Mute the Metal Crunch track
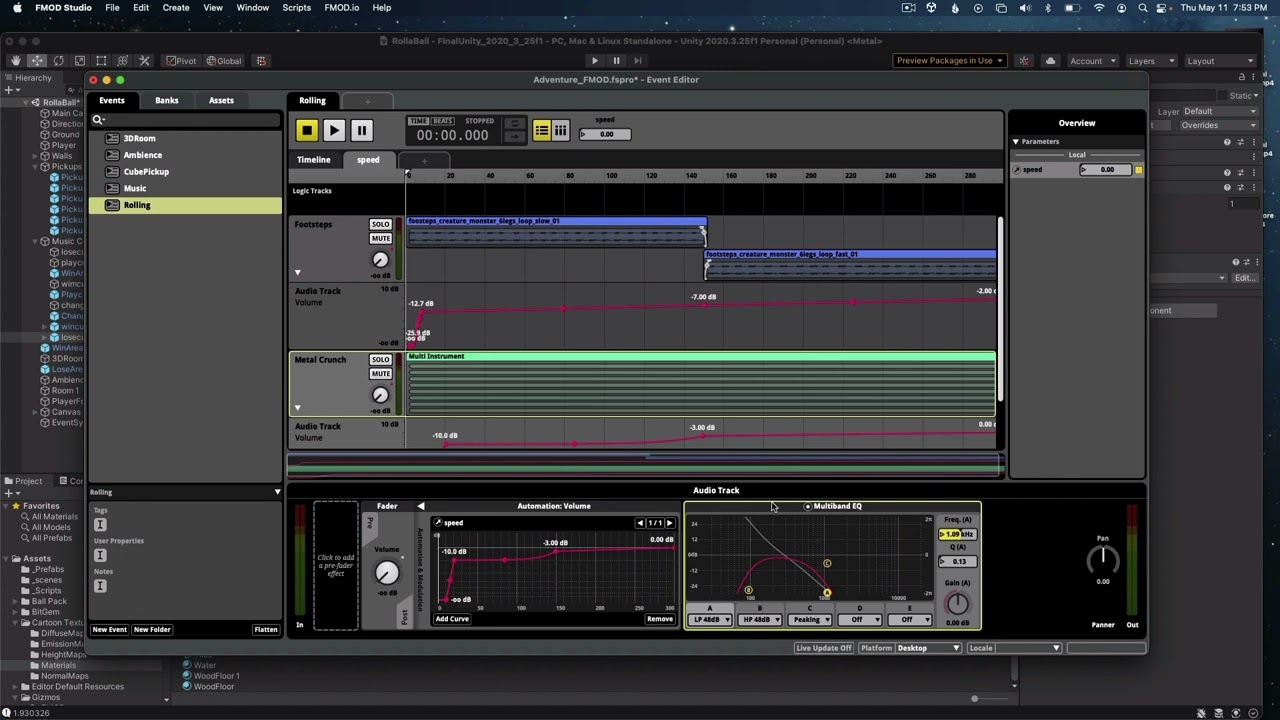 380,374
